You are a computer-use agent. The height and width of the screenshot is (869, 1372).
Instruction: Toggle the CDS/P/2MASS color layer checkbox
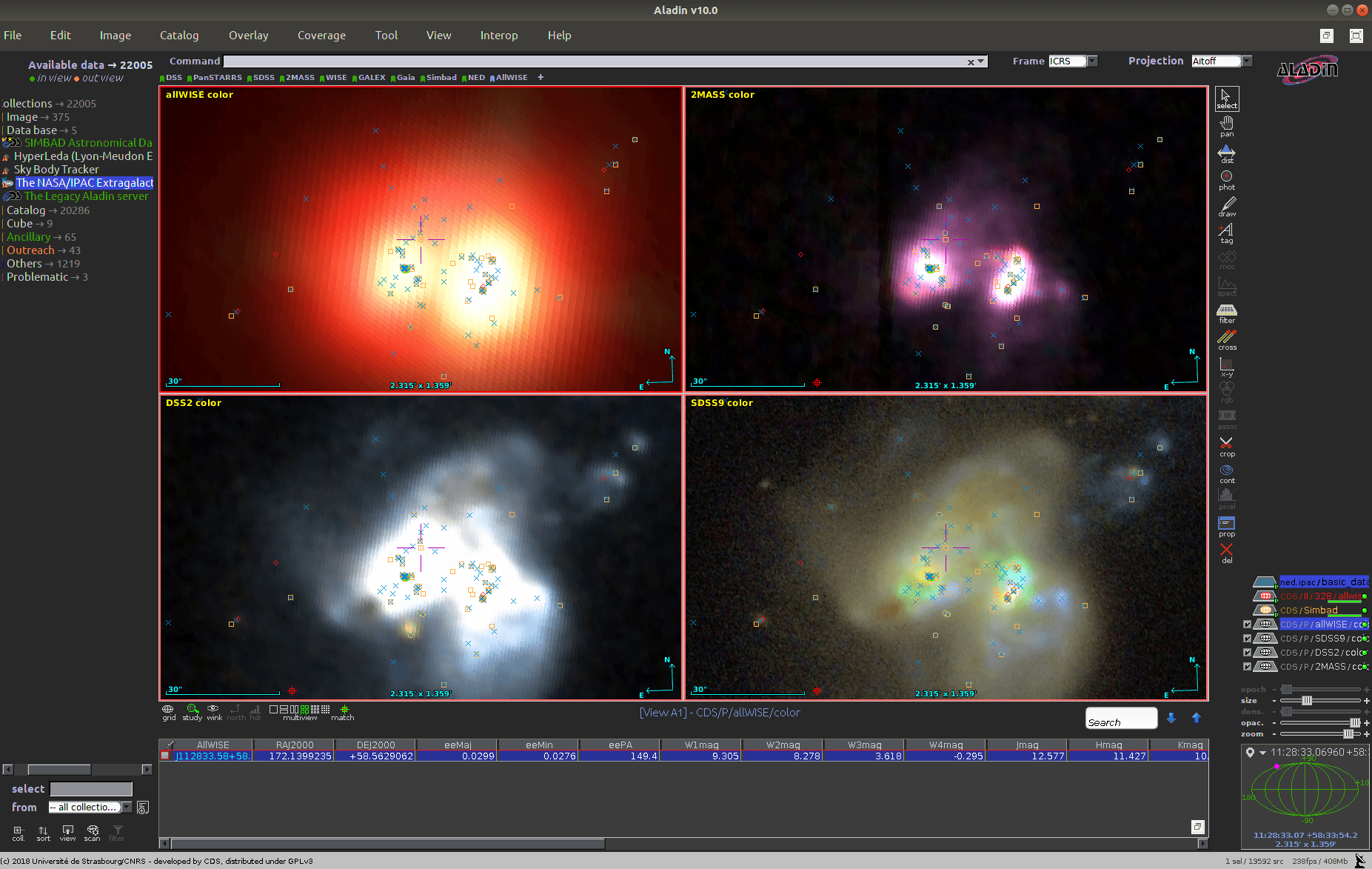(1247, 666)
